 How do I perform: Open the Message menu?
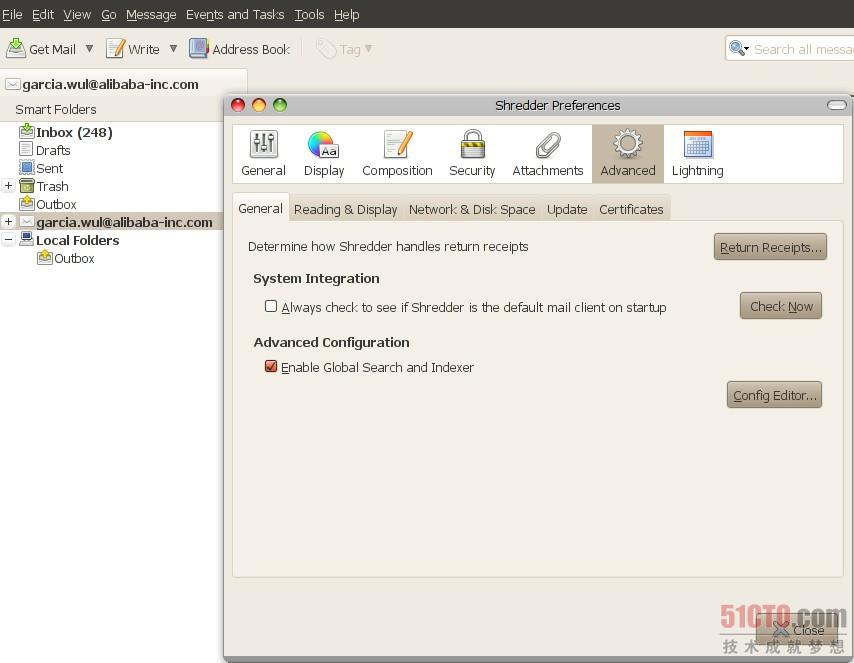(x=151, y=15)
